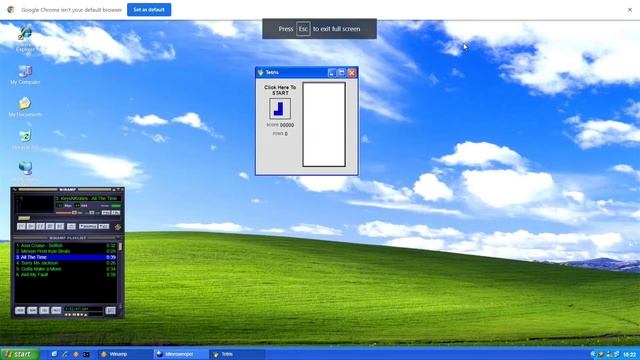Image resolution: width=640 pixels, height=360 pixels.
Task: Click Winamp next track button
Action: tap(60, 227)
